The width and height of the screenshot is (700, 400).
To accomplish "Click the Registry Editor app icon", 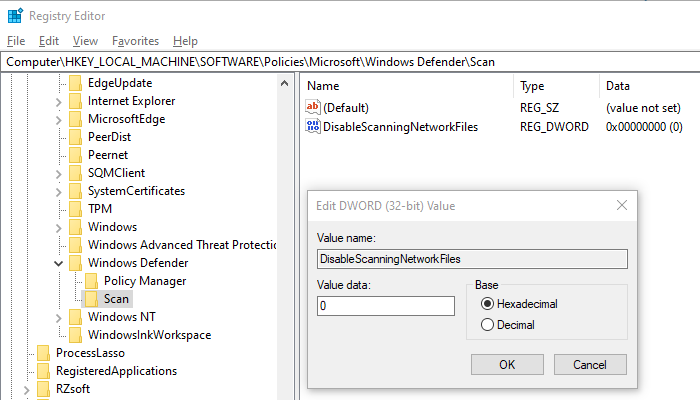I will [15, 15].
